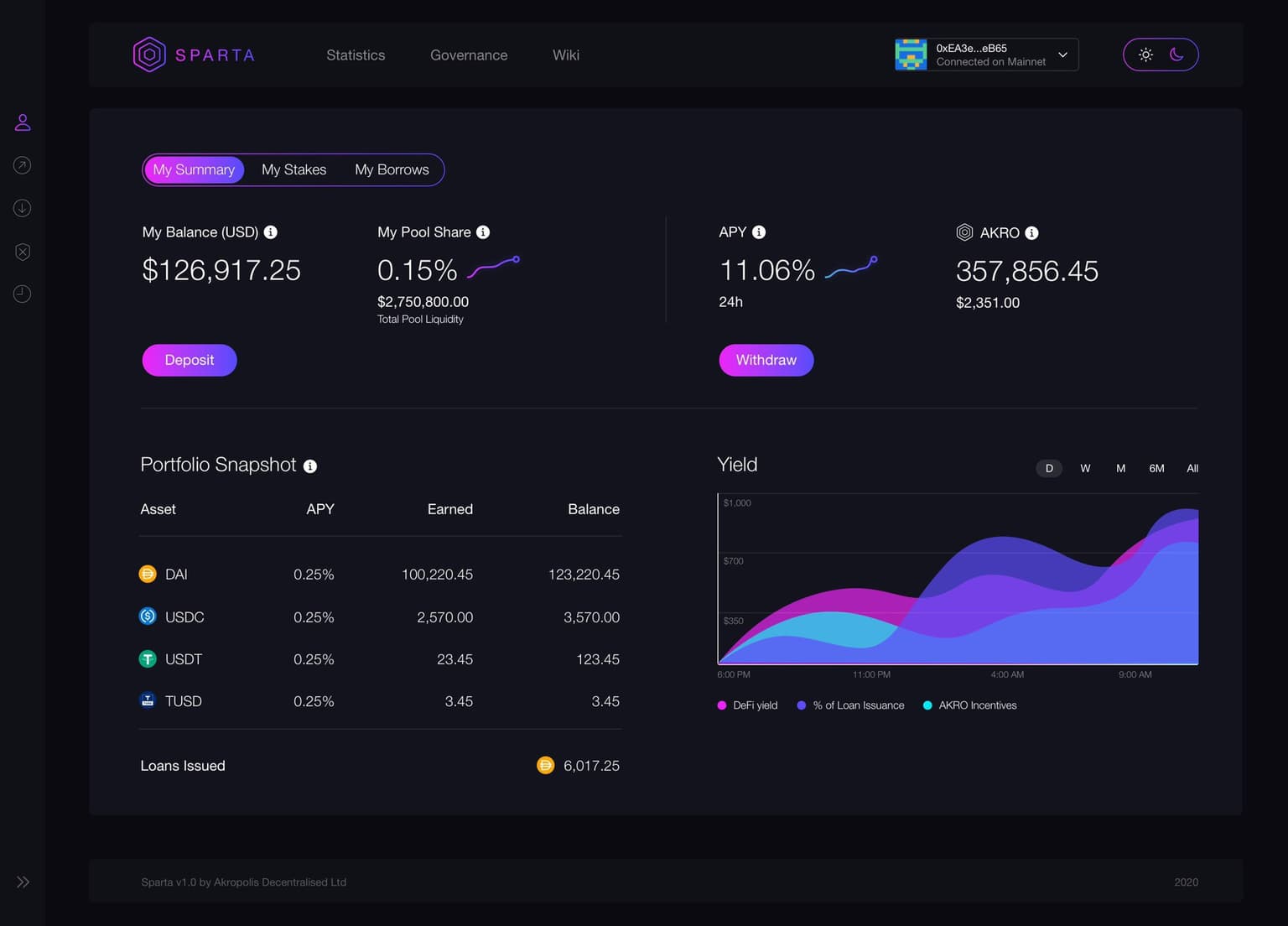The width and height of the screenshot is (1288, 926).
Task: Switch to dark mode moon icon
Action: click(1176, 55)
